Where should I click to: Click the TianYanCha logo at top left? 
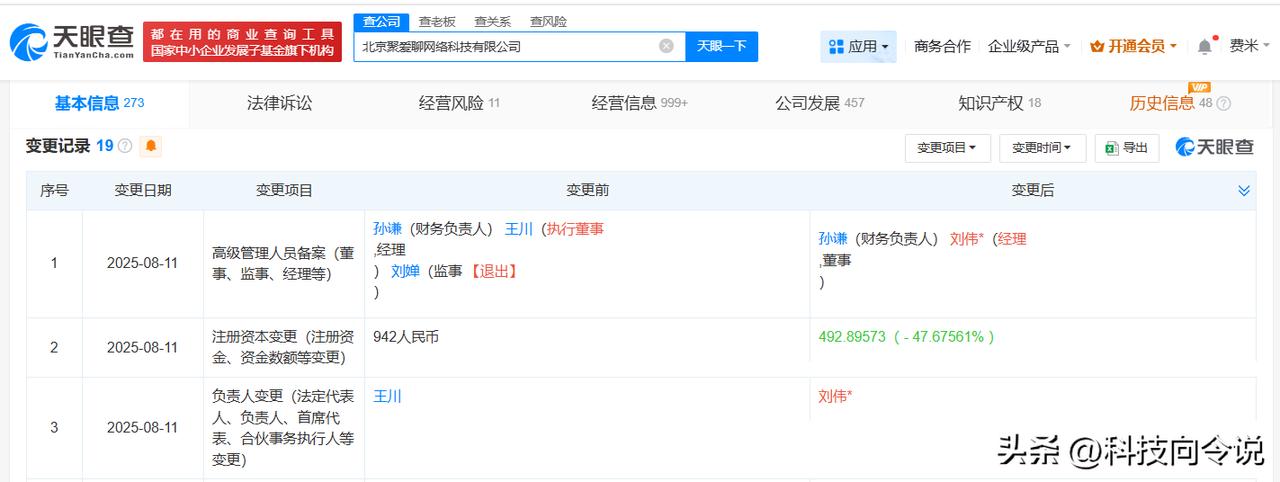pyautogui.click(x=72, y=42)
